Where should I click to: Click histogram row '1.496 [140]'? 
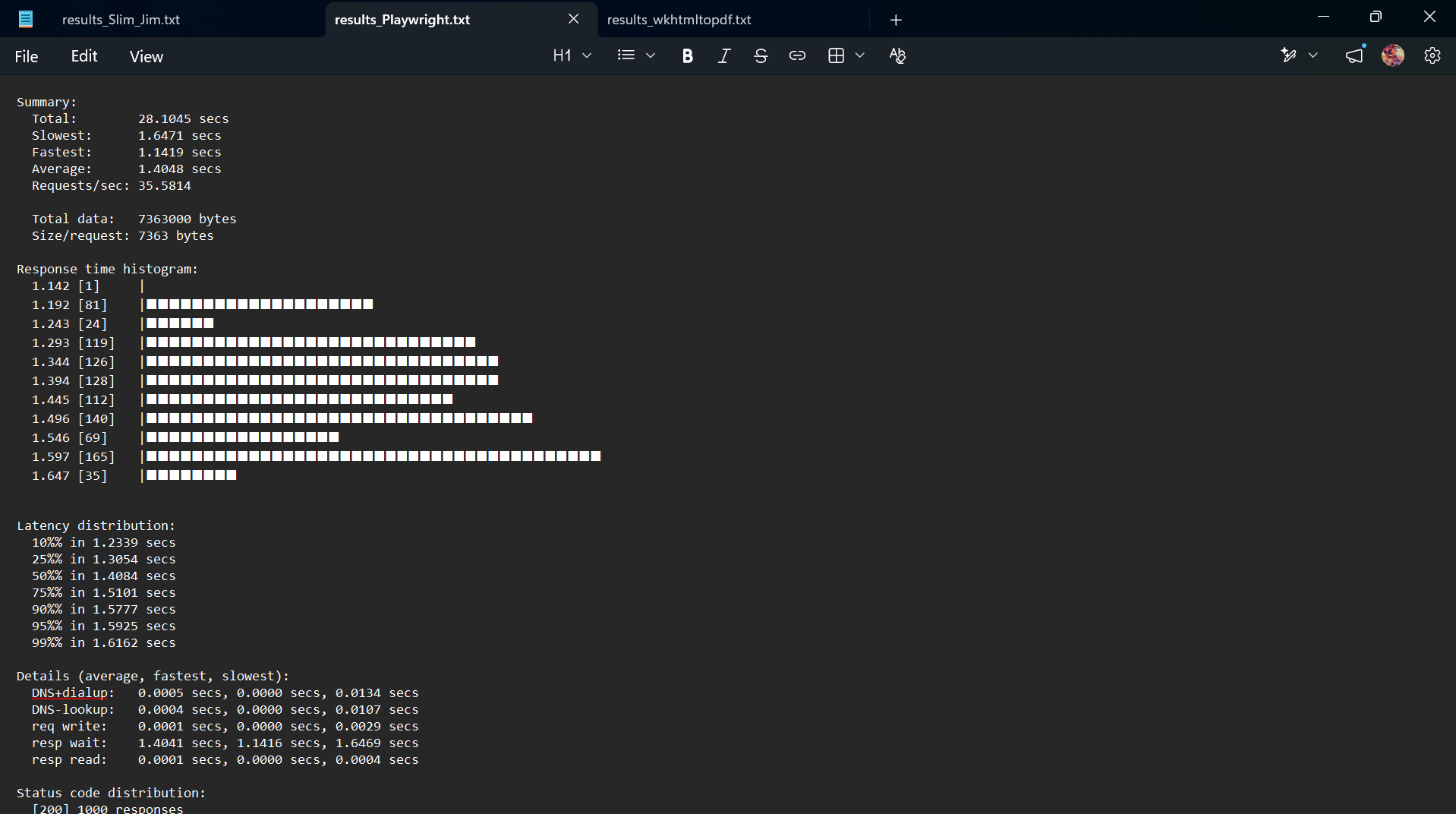click(282, 418)
